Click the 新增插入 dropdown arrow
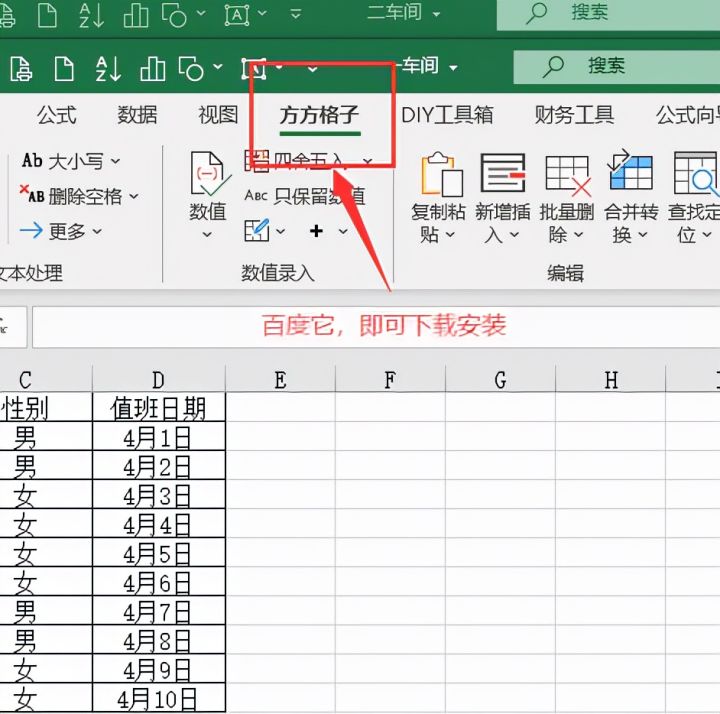The width and height of the screenshot is (720, 714). pos(514,235)
